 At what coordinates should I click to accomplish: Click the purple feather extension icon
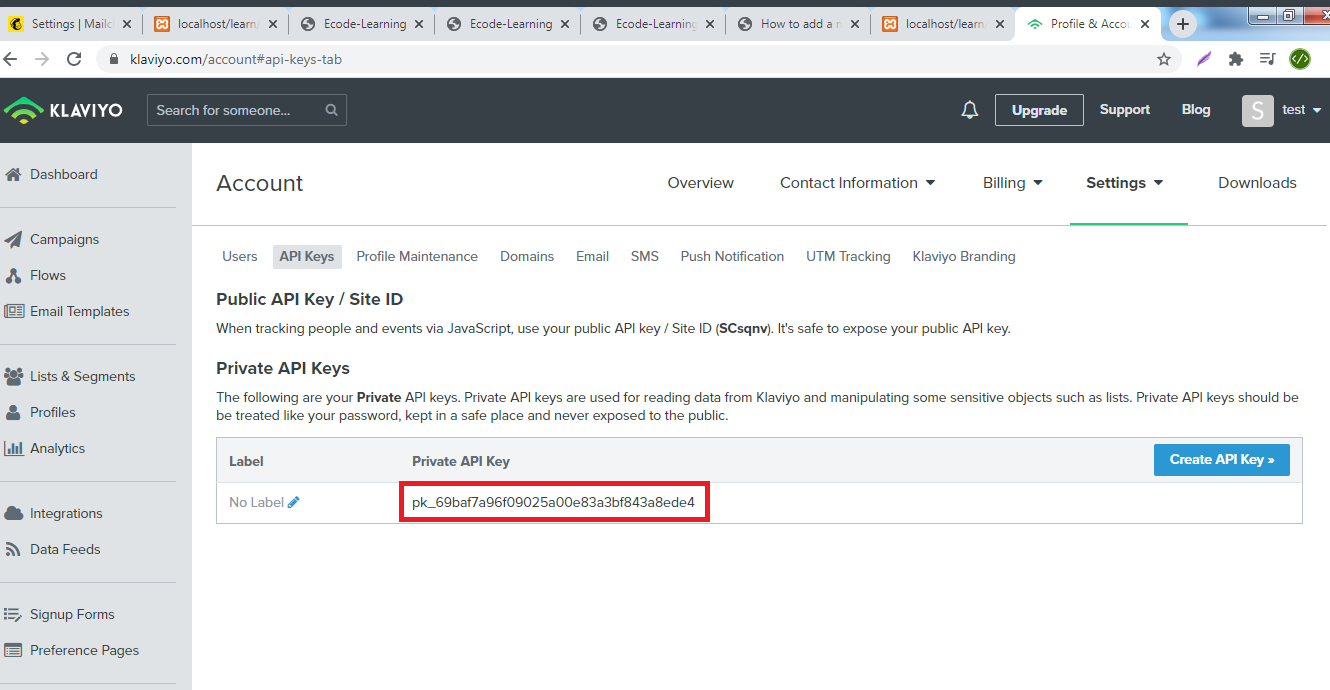pos(1204,59)
